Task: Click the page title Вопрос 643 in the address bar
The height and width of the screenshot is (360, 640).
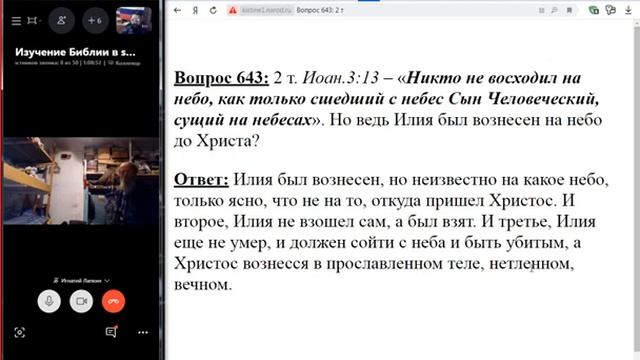Action: coord(320,10)
